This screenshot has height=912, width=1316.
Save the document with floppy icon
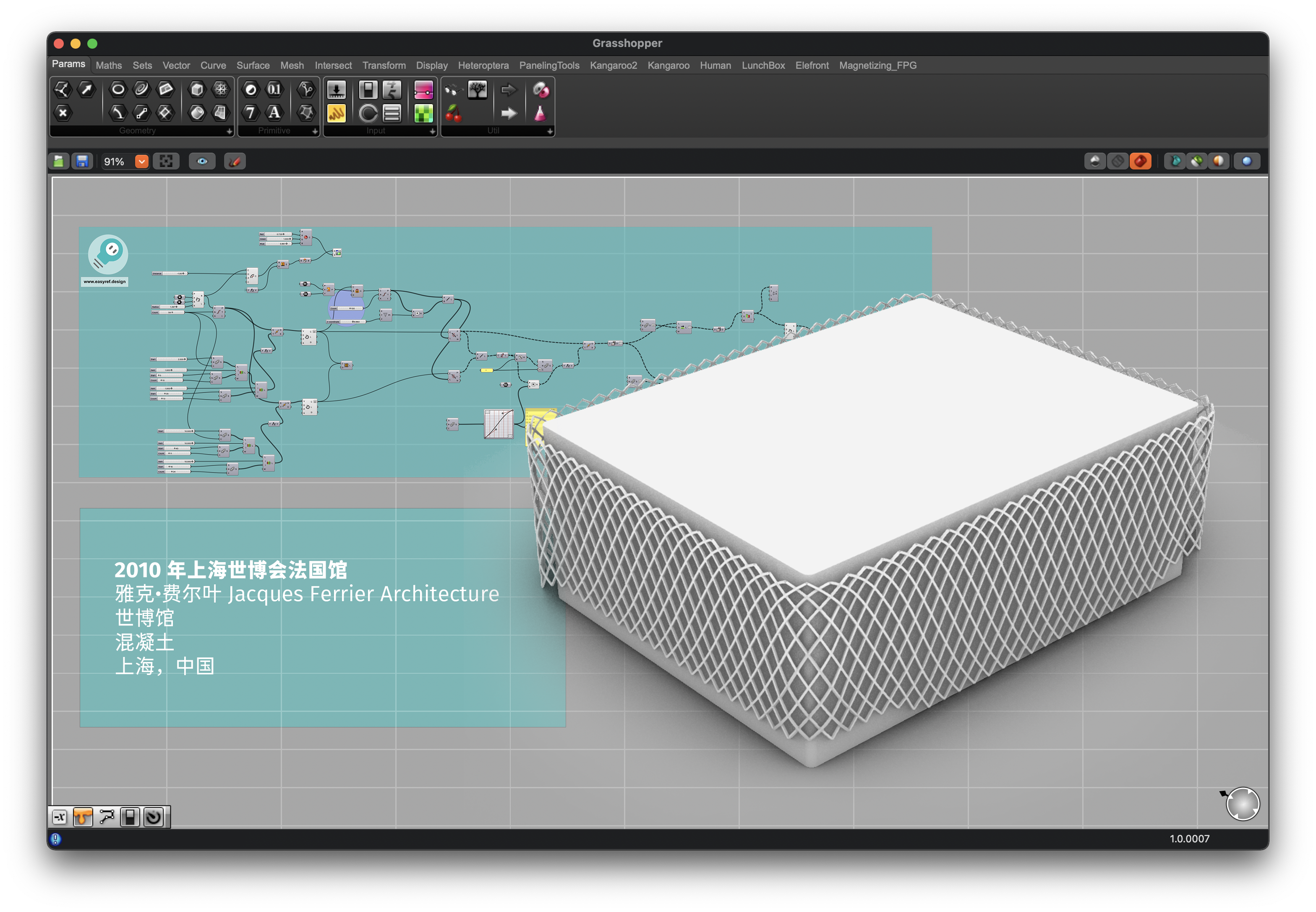(82, 162)
